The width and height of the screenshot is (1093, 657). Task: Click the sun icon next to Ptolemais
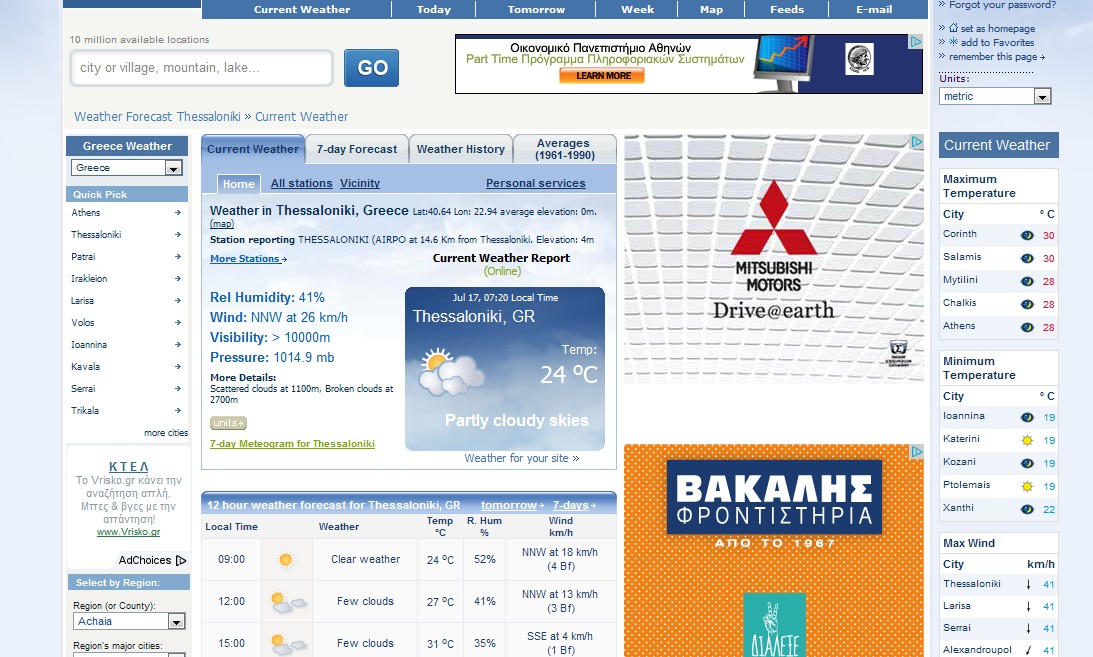[x=1027, y=486]
